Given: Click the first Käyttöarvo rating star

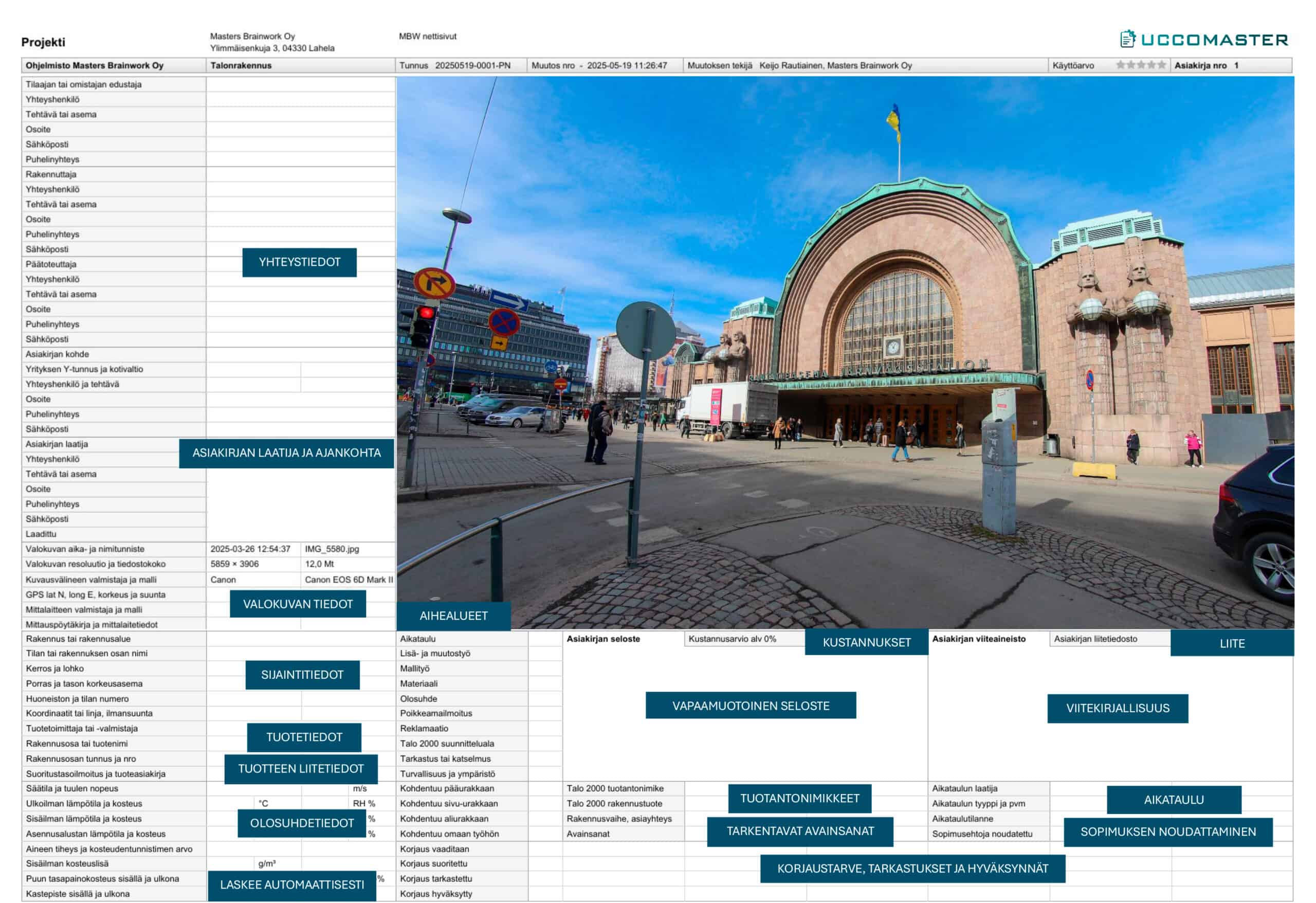Looking at the screenshot, I should pyautogui.click(x=1121, y=65).
